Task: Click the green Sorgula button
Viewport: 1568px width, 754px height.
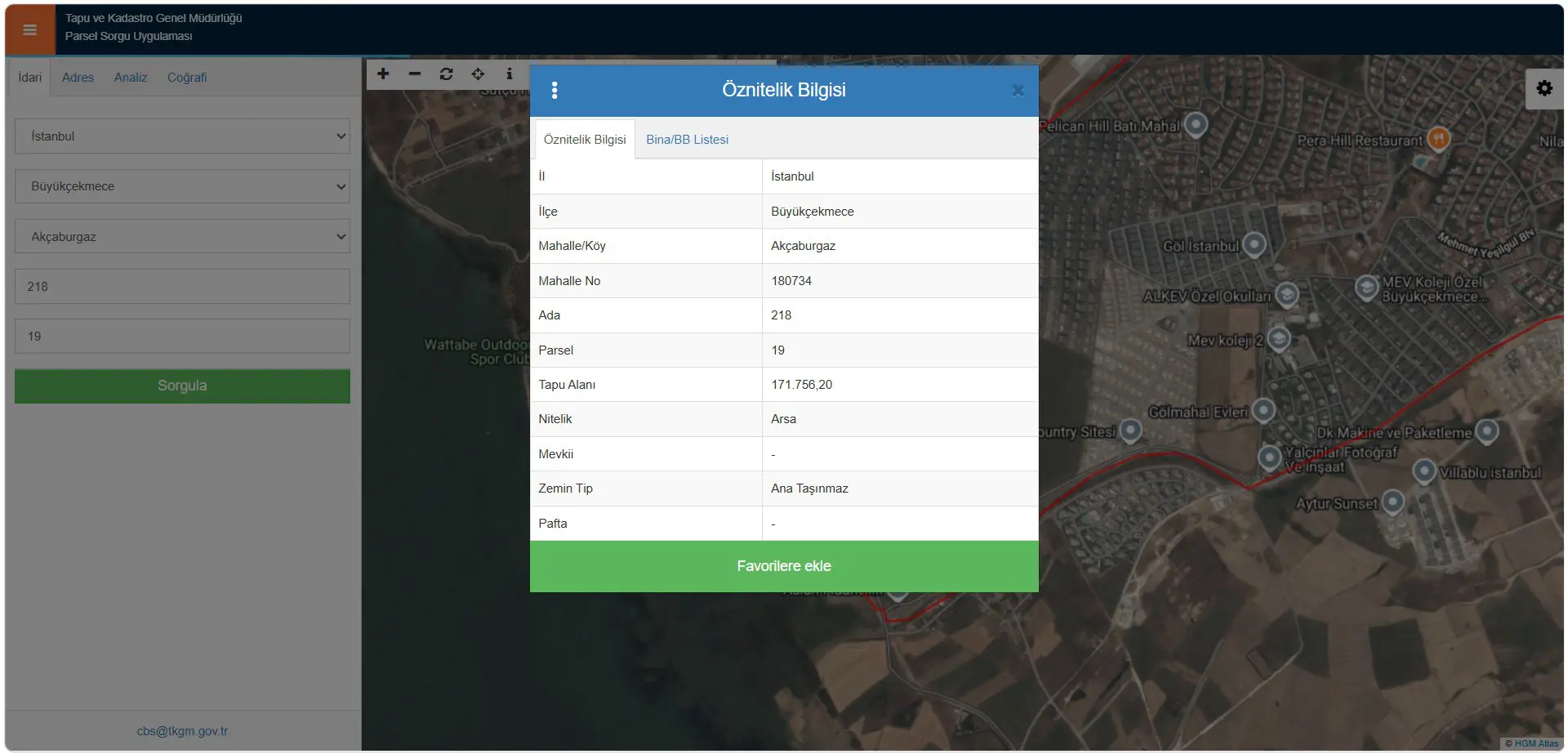Action: tap(182, 386)
